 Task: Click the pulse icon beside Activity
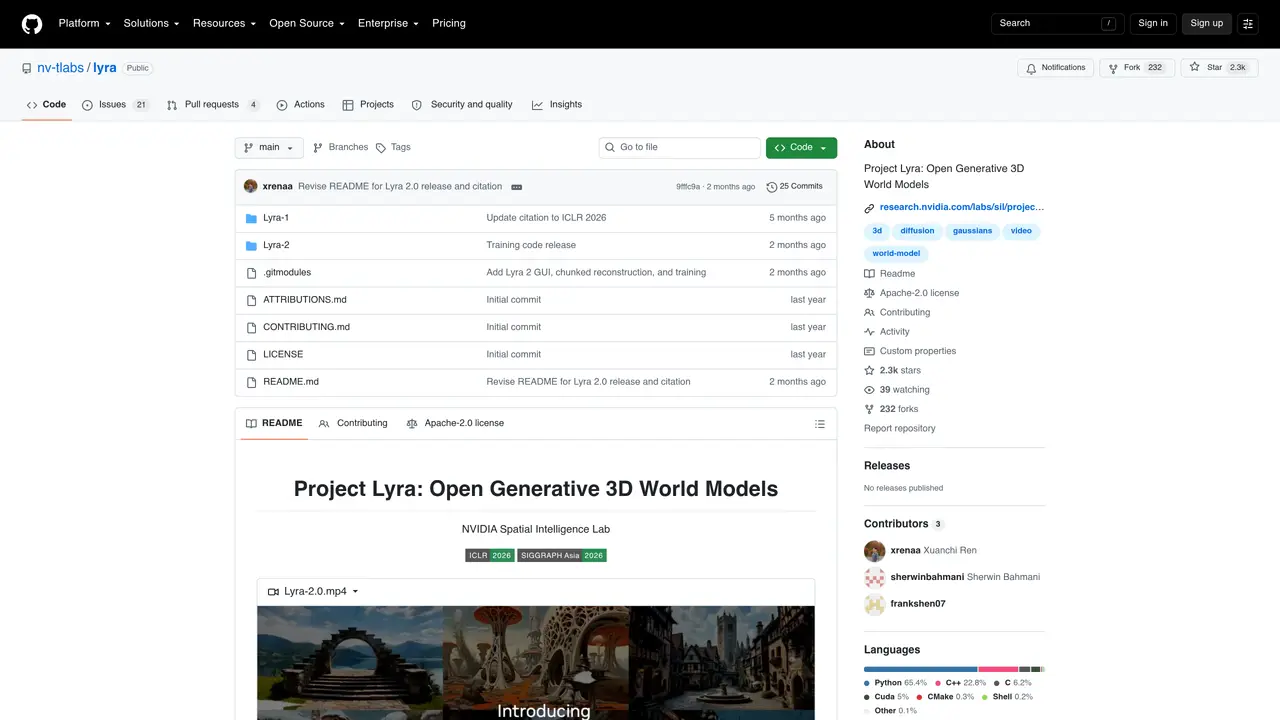click(x=870, y=332)
